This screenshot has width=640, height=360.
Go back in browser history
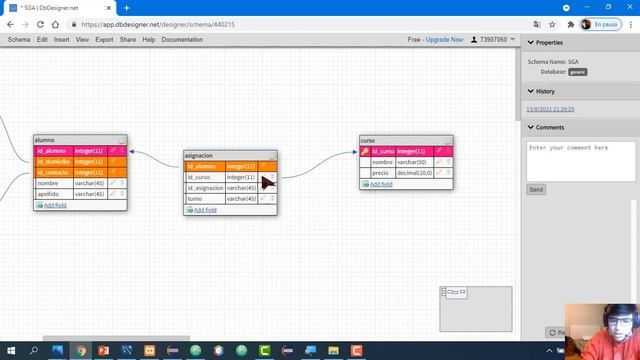coord(10,24)
